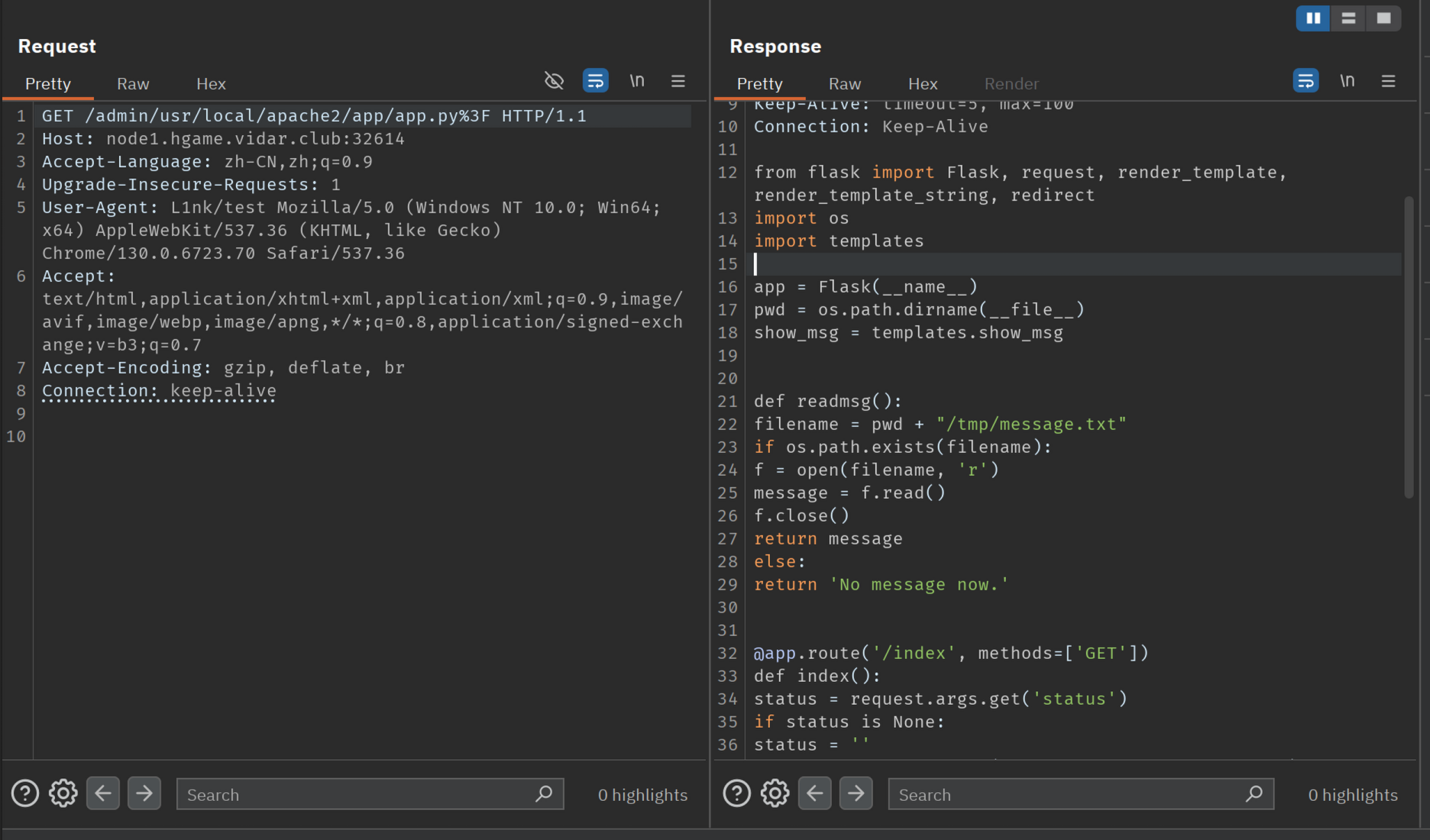Screen dimensions: 1430x840
Task: Click the 'import templates' response line
Action: 839,241
